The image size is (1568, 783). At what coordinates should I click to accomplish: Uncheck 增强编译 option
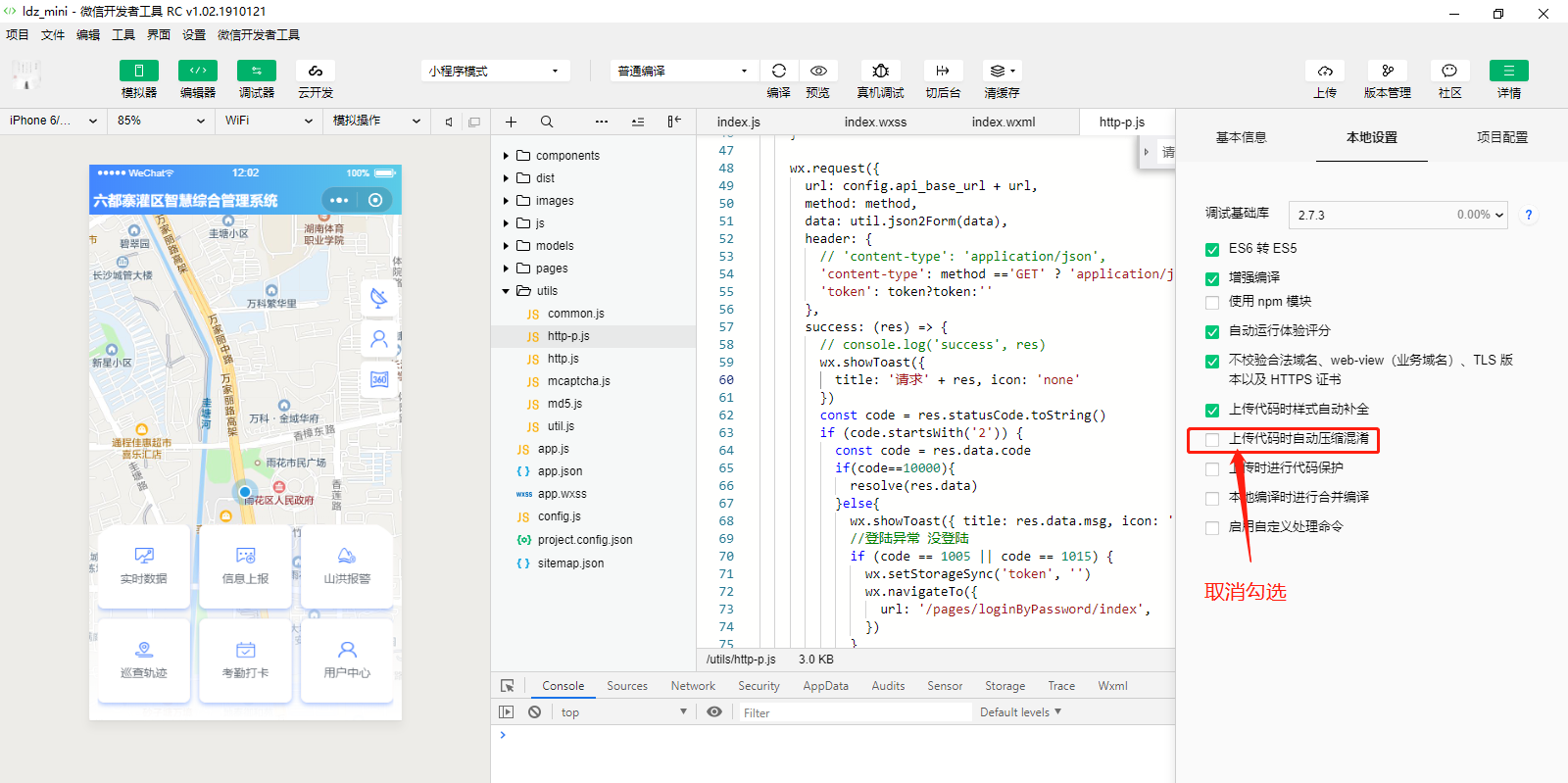coord(1212,278)
